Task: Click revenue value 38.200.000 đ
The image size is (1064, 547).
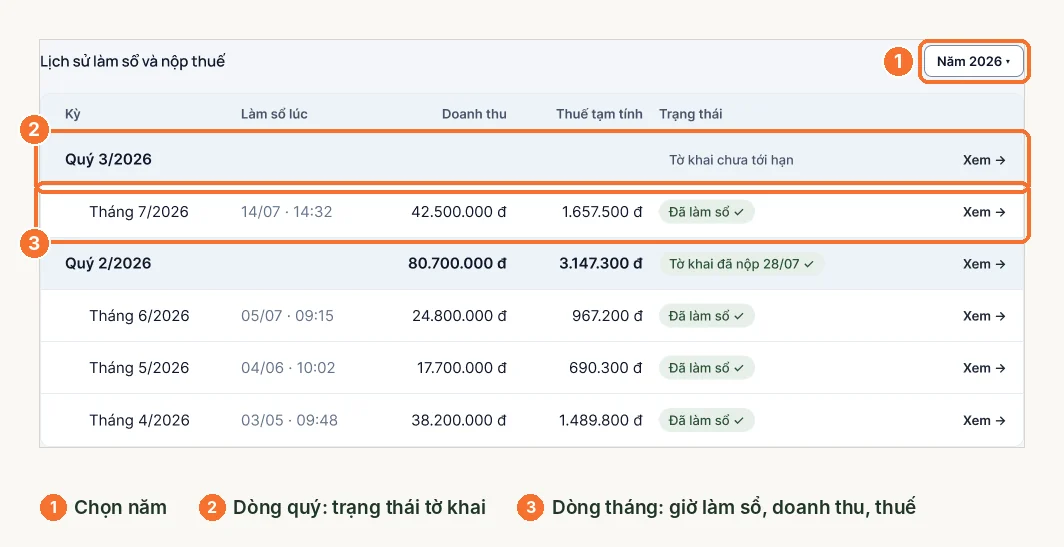Action: tap(459, 420)
